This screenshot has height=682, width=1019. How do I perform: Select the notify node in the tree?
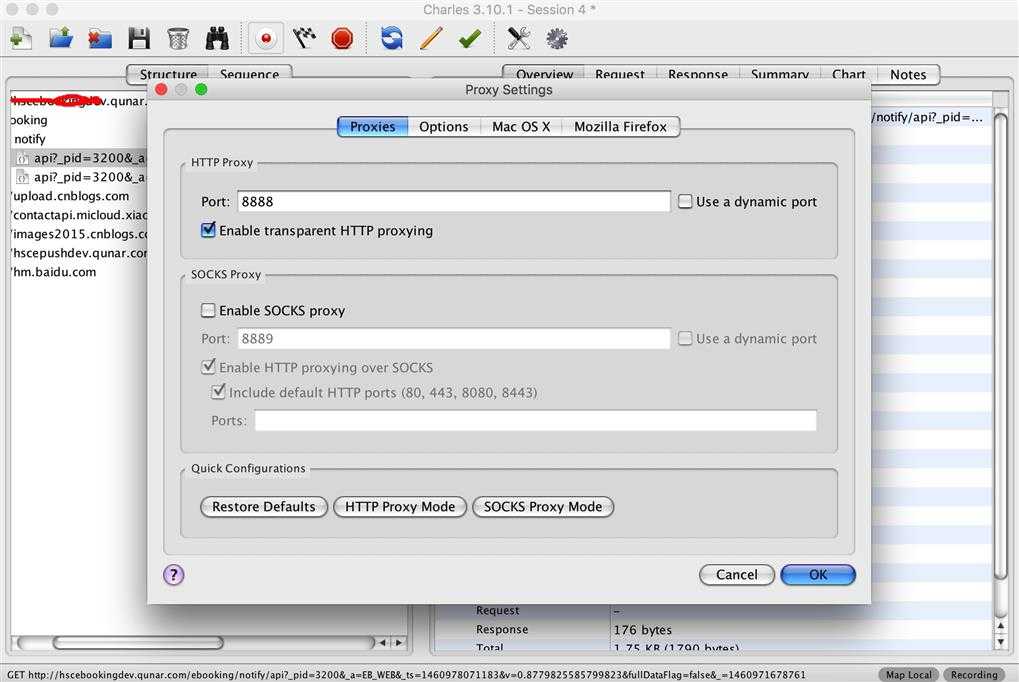pyautogui.click(x=30, y=139)
